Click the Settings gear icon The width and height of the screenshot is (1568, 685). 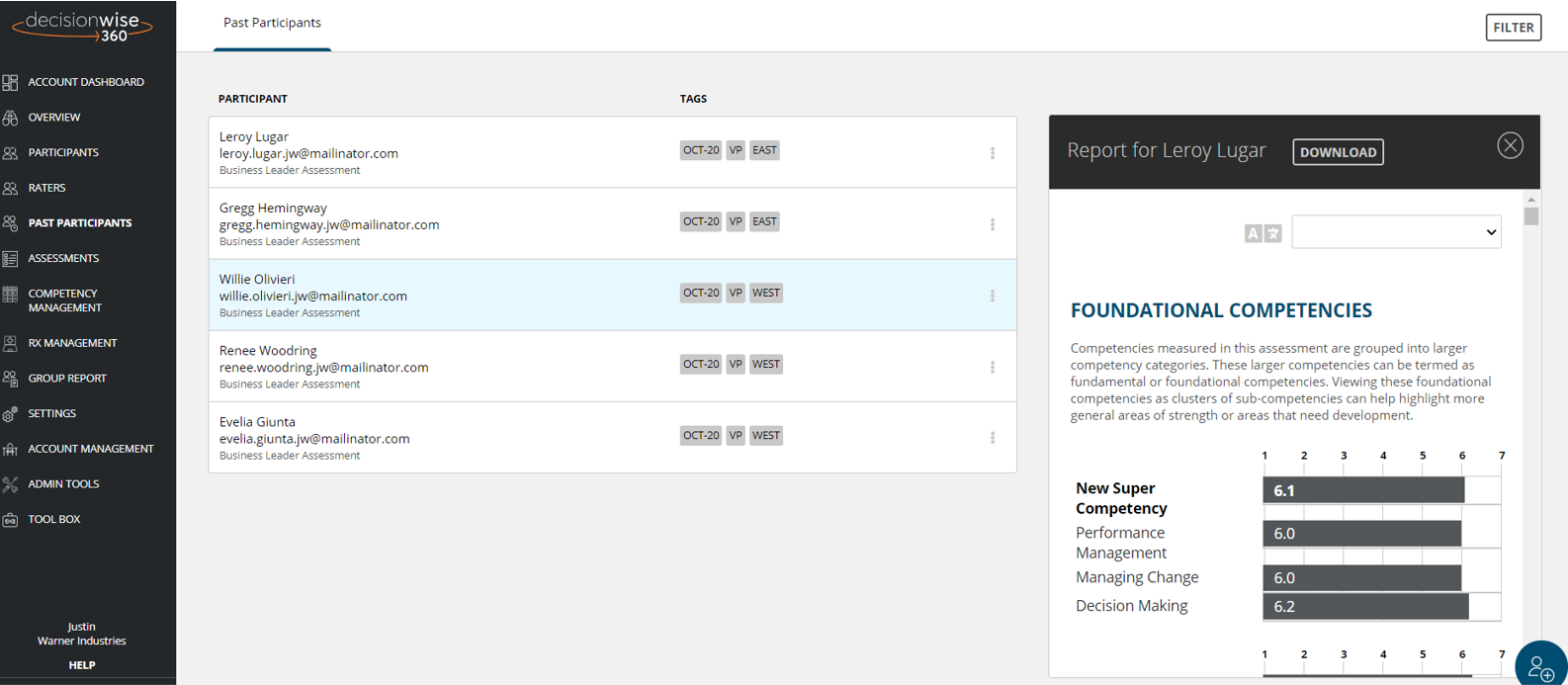11,414
